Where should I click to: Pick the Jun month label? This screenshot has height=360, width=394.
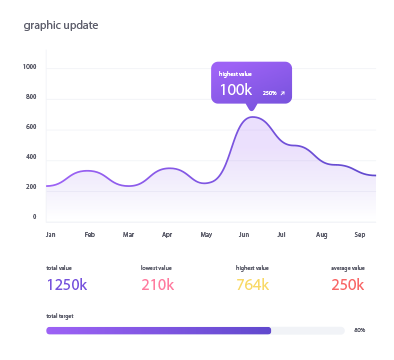click(x=244, y=235)
